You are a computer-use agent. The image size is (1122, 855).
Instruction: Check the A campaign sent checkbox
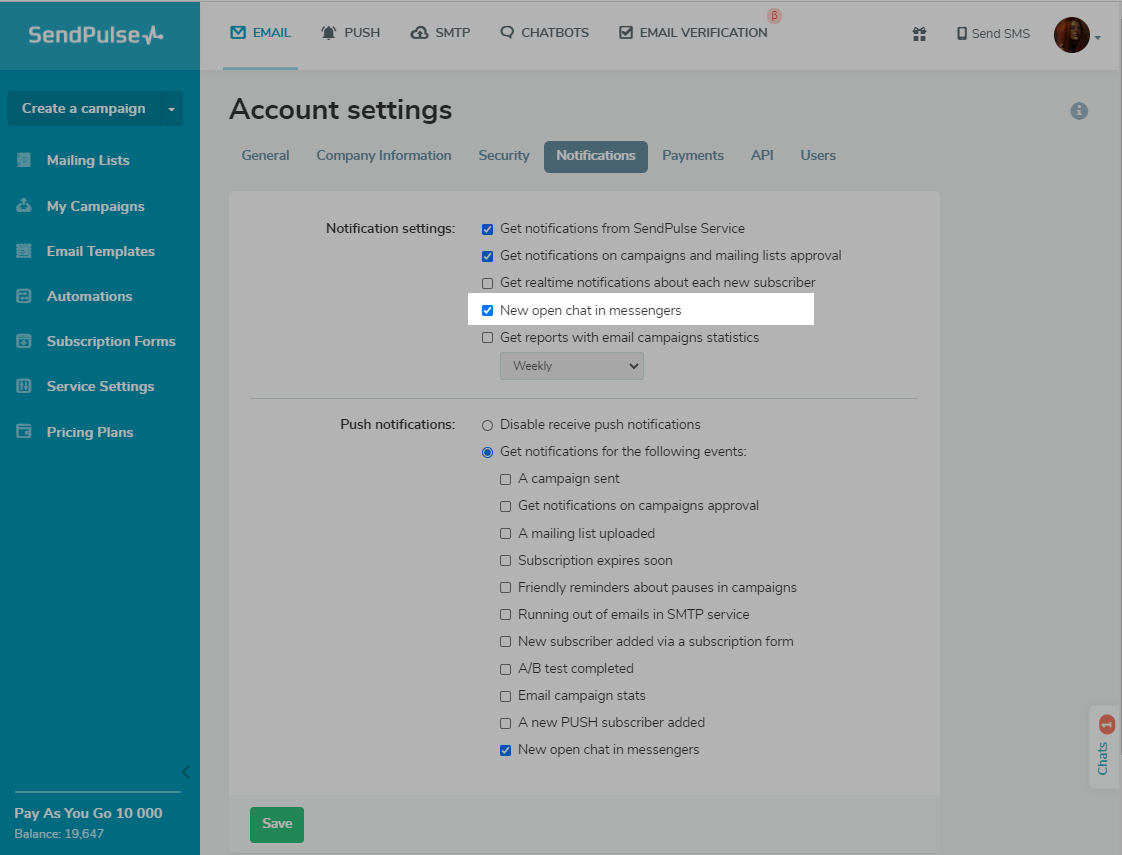pos(506,479)
